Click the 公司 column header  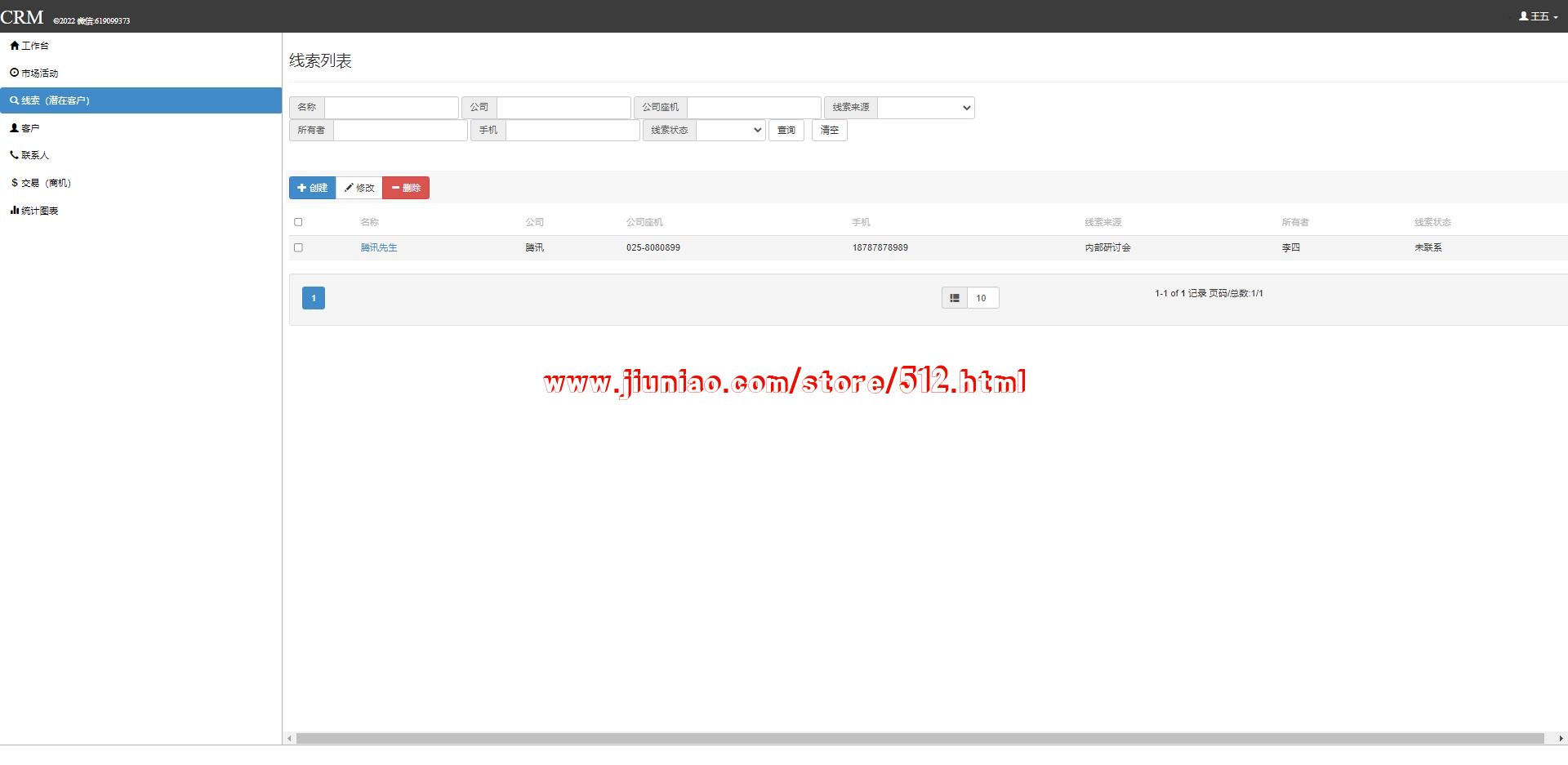pos(535,222)
